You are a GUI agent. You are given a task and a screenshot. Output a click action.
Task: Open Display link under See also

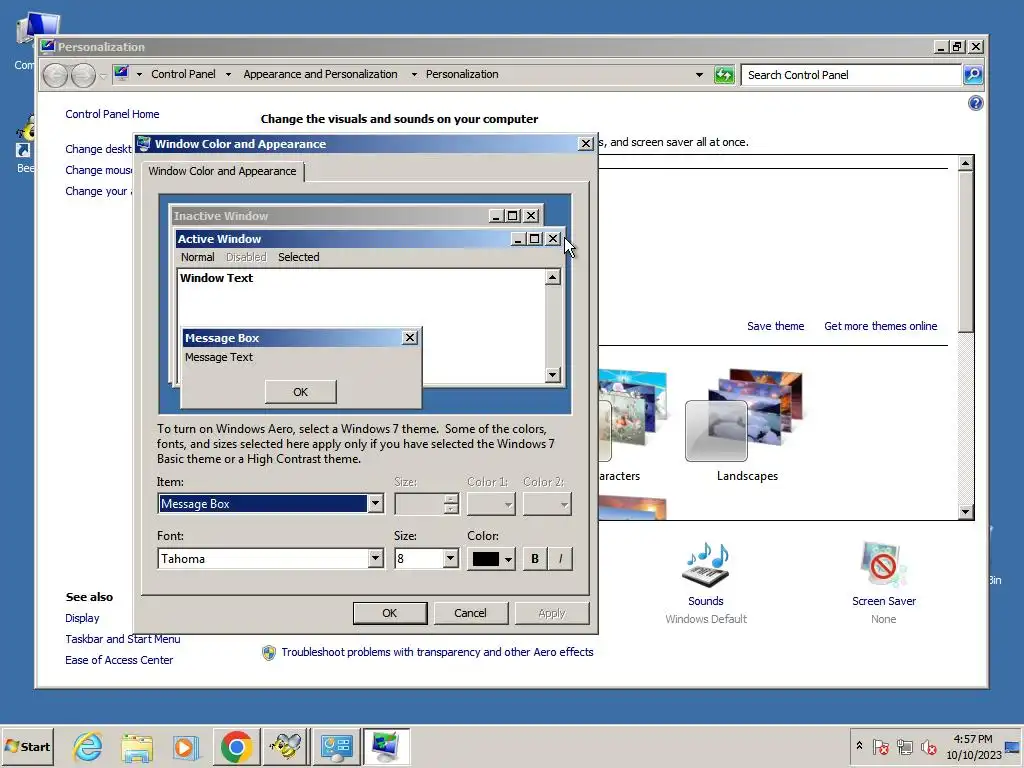click(82, 618)
